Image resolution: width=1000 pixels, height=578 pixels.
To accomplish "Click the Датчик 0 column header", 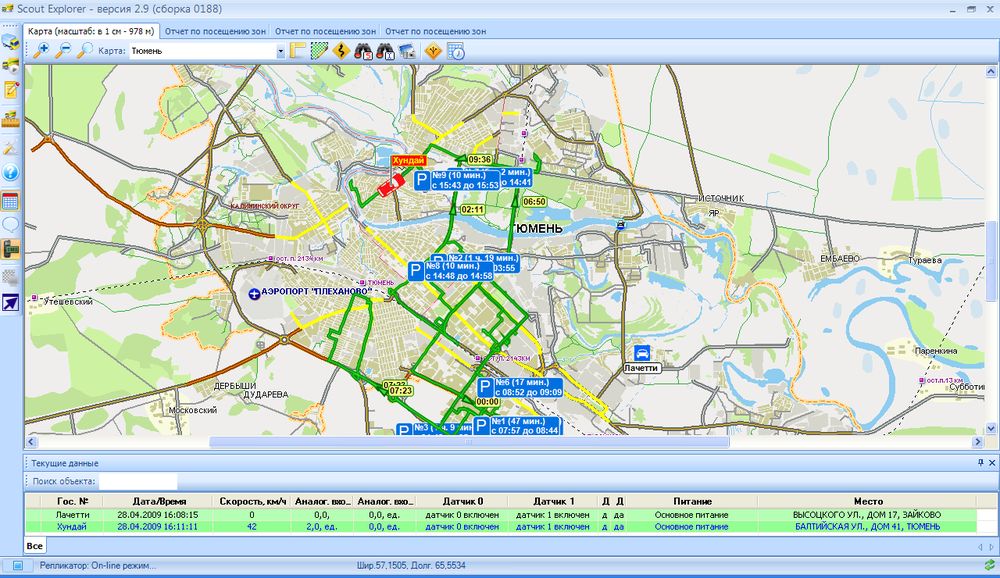I will [463, 501].
